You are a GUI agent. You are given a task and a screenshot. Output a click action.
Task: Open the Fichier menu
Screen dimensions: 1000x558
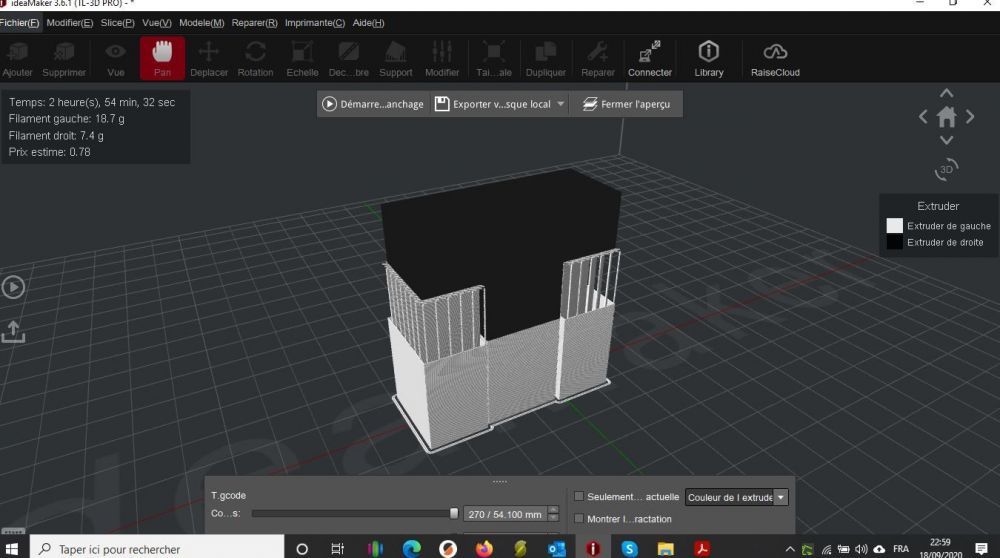pos(20,23)
